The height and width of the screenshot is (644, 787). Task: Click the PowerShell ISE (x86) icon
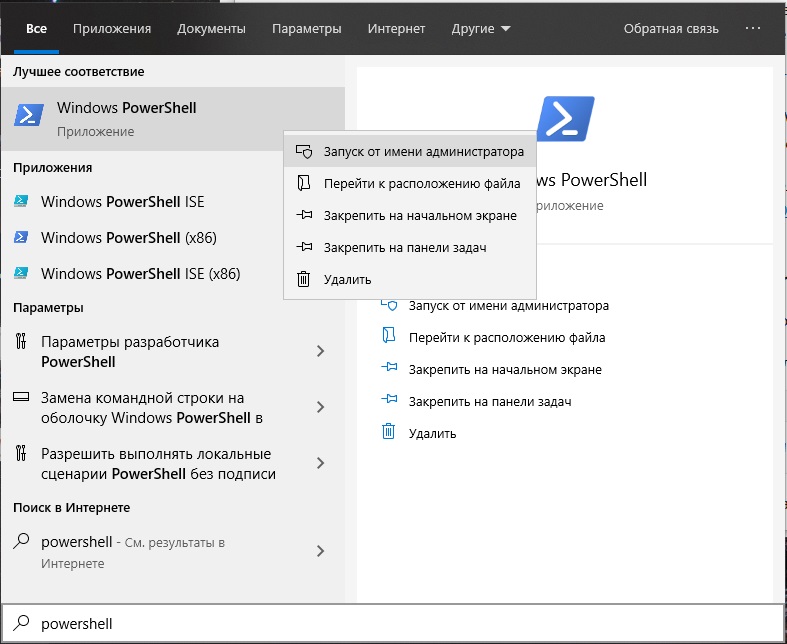click(21, 273)
